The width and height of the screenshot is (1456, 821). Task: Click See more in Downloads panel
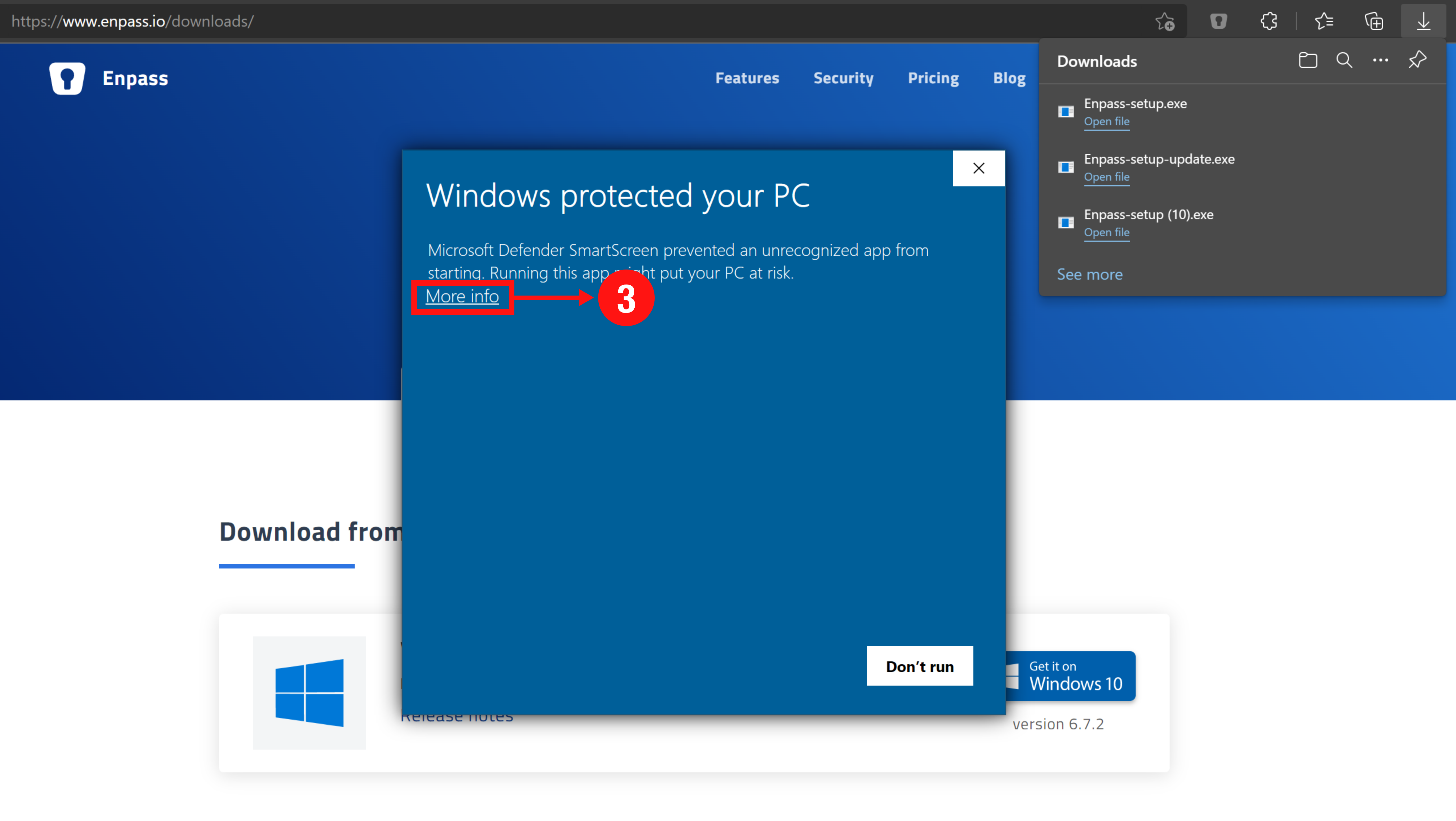point(1089,275)
